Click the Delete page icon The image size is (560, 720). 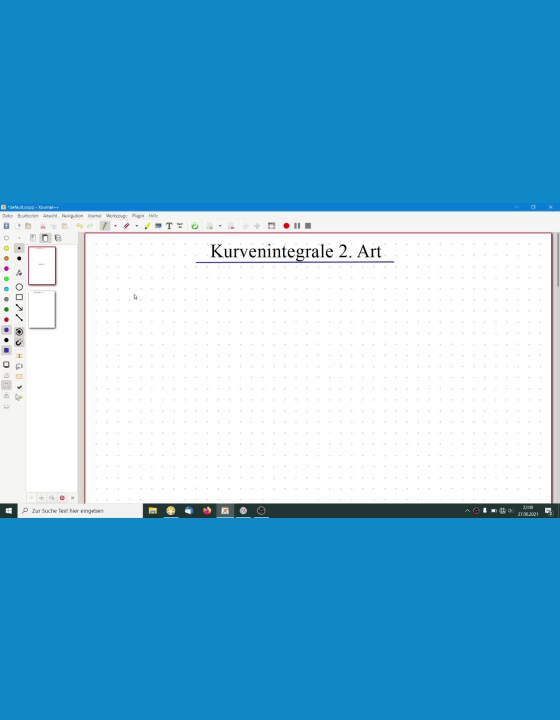click(x=231, y=225)
